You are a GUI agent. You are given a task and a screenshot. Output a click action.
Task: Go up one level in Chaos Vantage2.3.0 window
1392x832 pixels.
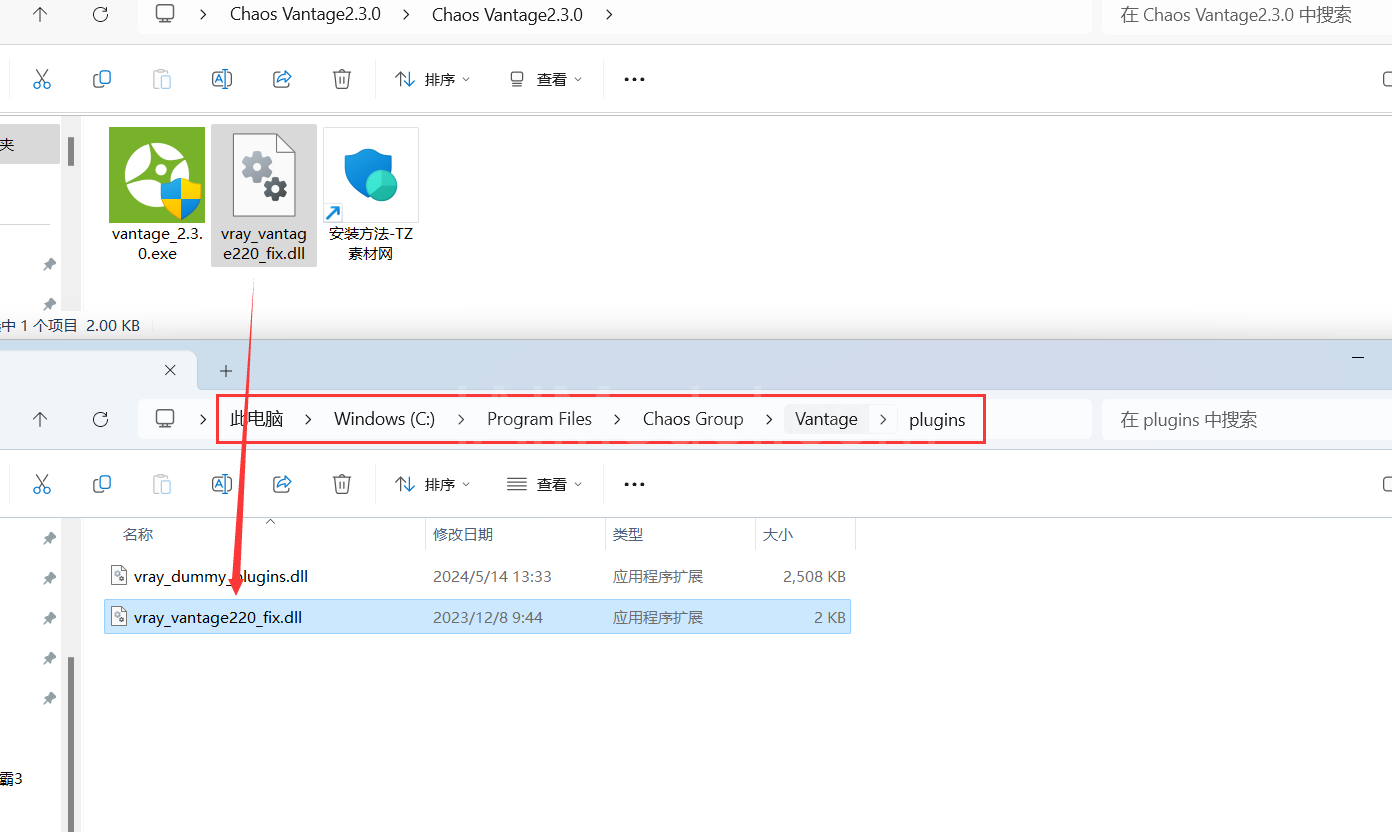click(x=40, y=14)
